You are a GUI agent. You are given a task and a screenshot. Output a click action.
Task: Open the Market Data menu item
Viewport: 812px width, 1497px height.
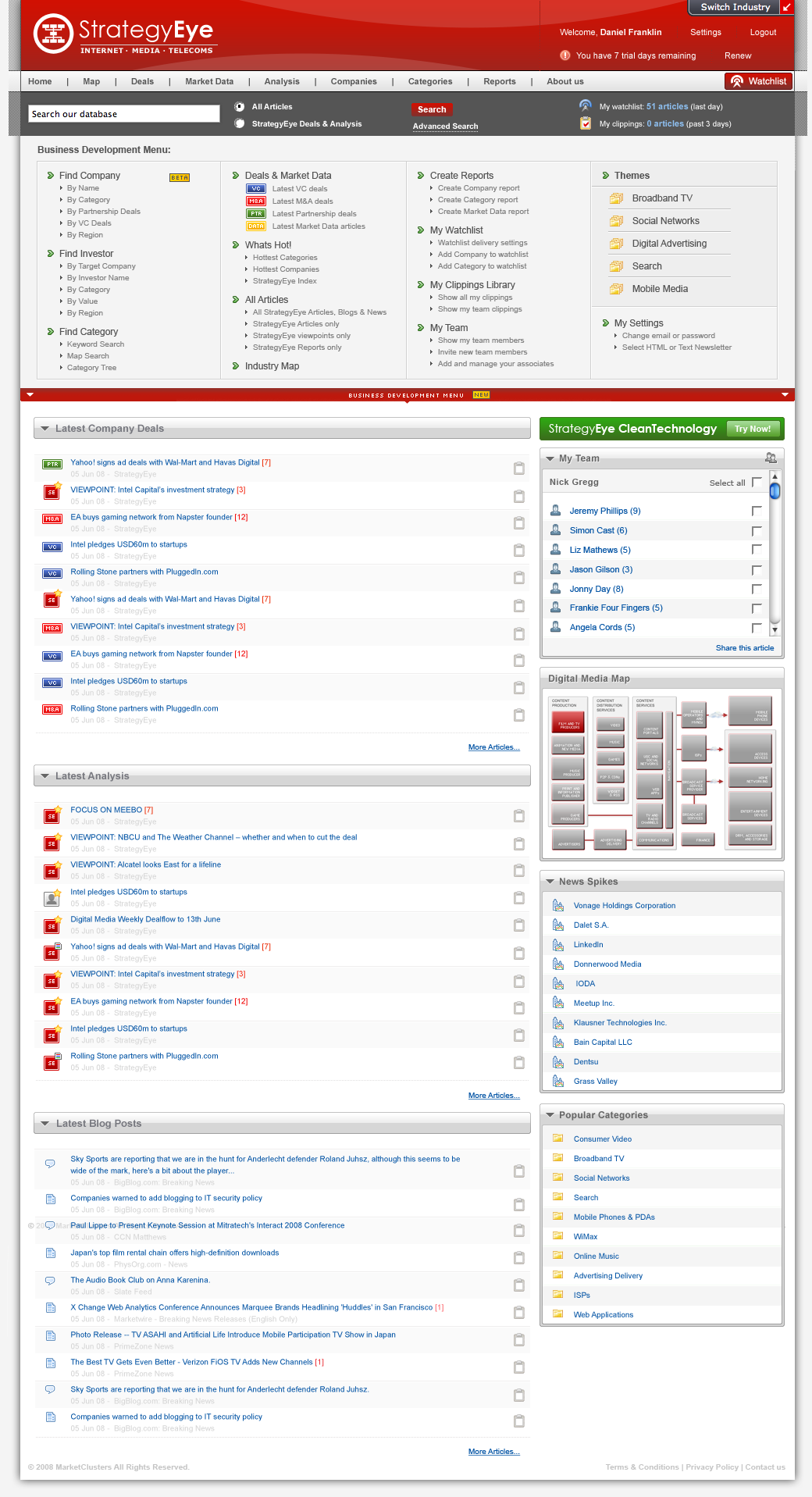point(209,81)
